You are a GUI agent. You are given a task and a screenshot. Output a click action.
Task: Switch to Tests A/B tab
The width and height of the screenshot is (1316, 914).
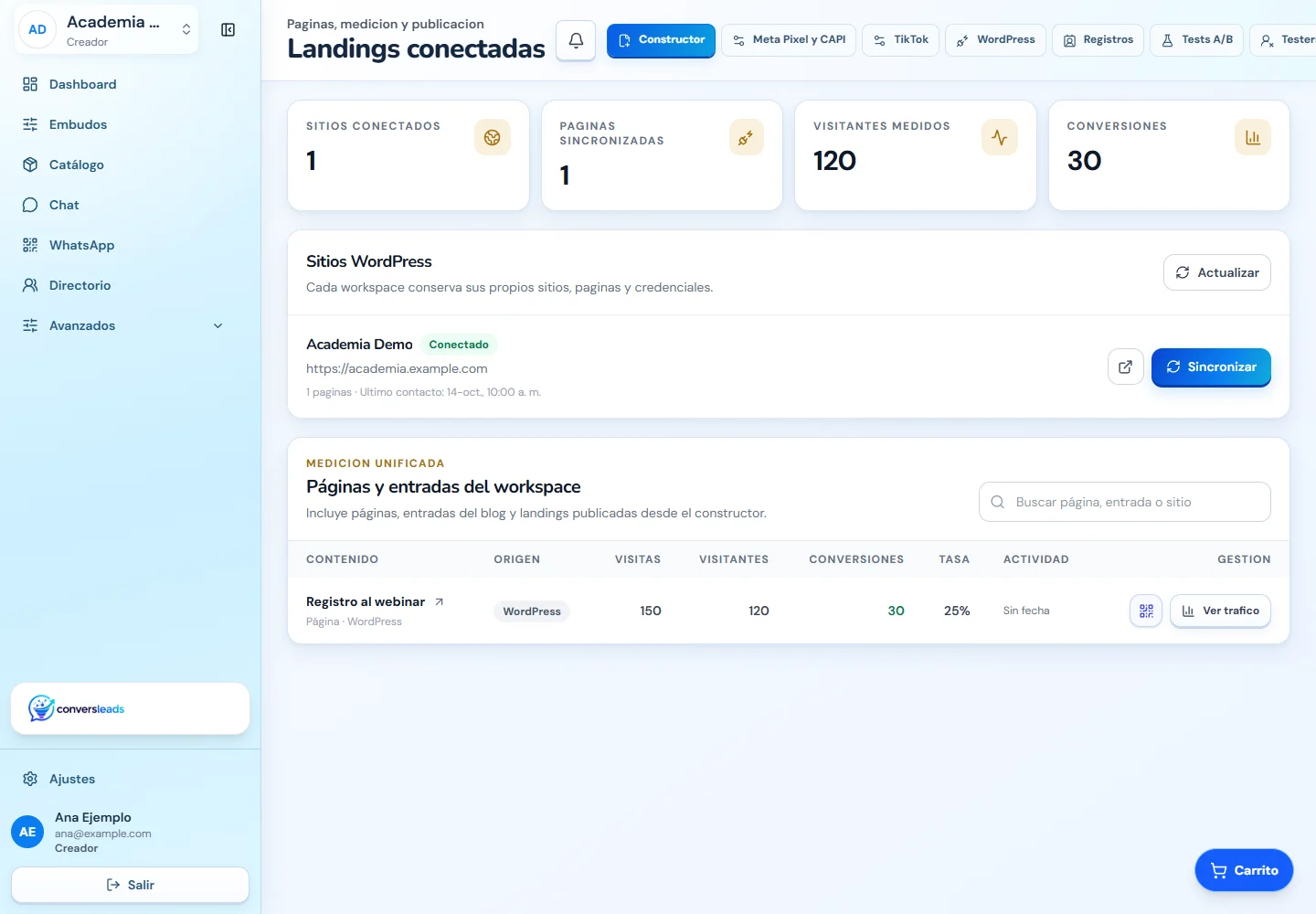pos(1196,40)
